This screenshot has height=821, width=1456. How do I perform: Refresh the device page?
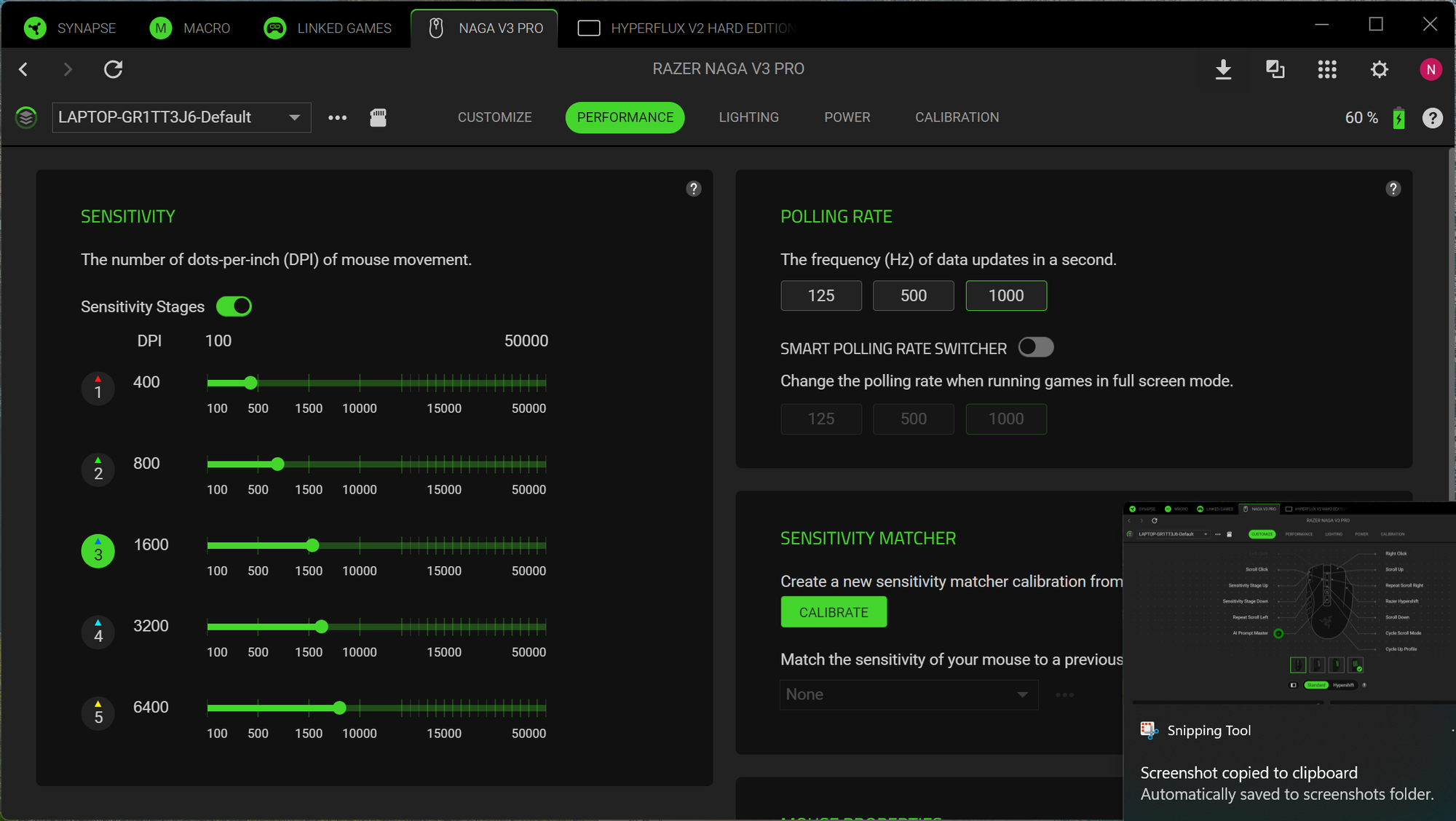pyautogui.click(x=113, y=69)
